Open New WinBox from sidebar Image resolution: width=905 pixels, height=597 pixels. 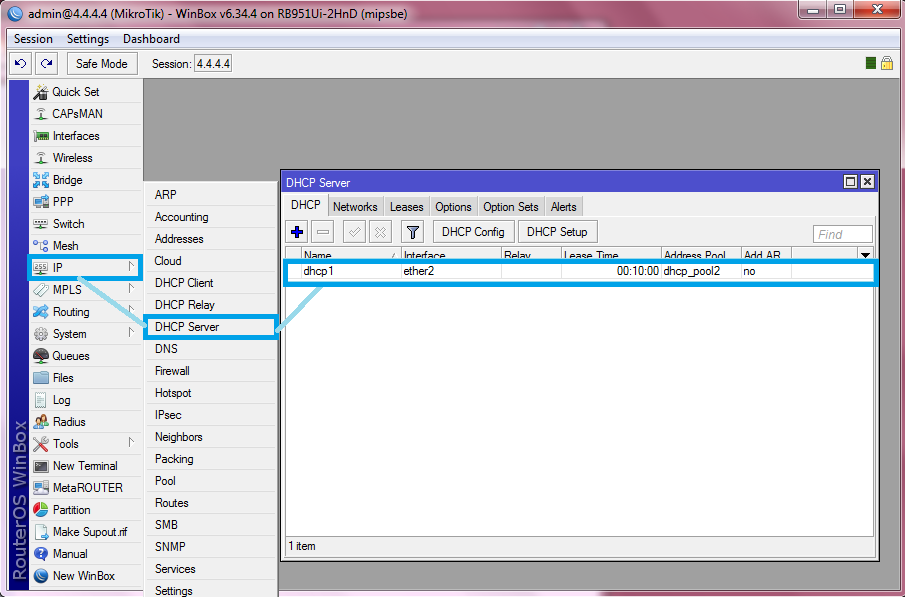(x=85, y=576)
